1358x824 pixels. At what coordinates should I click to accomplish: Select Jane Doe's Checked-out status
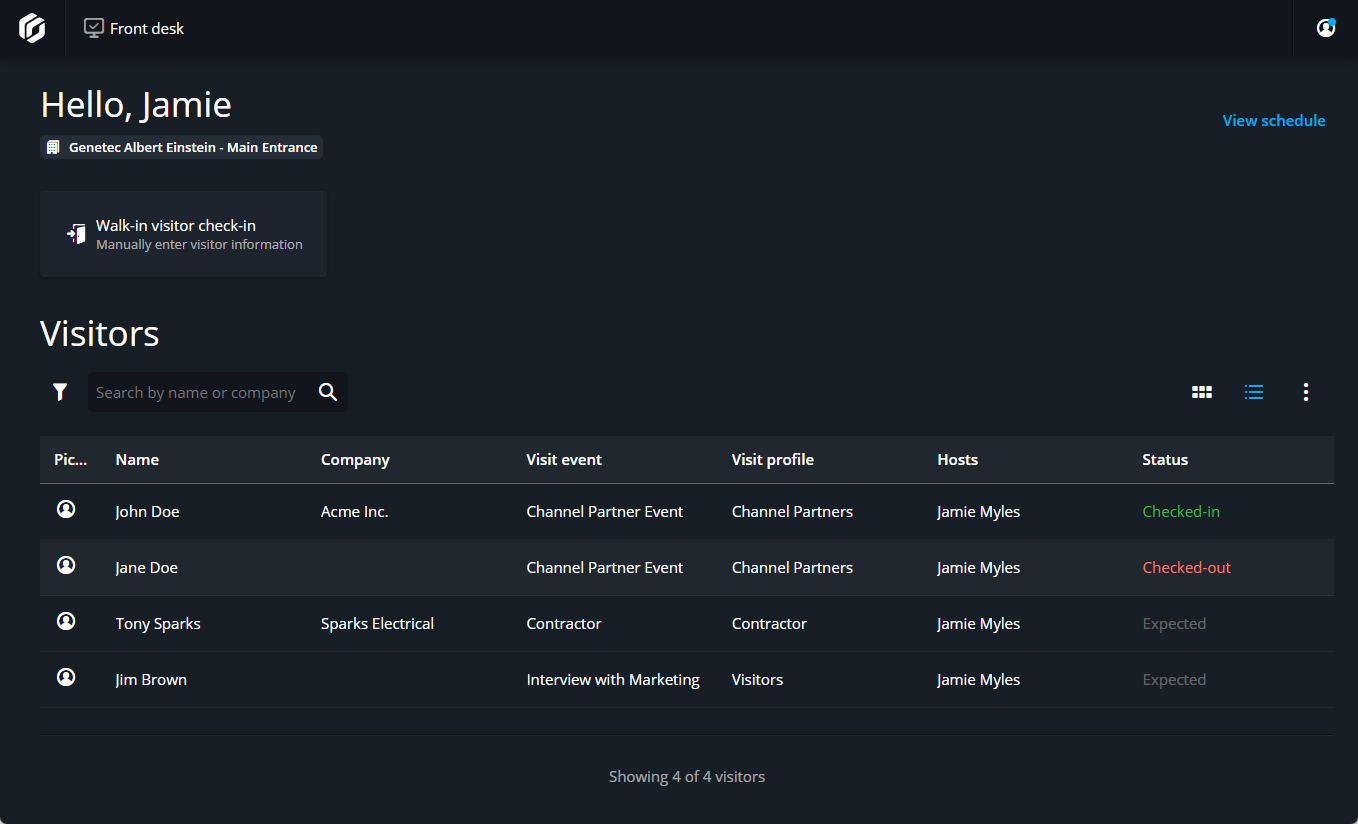pyautogui.click(x=1186, y=568)
